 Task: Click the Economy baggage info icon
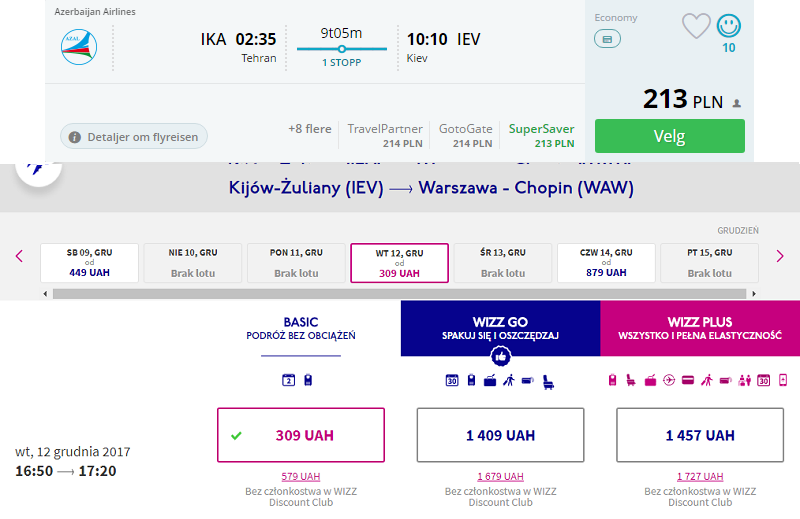click(607, 39)
